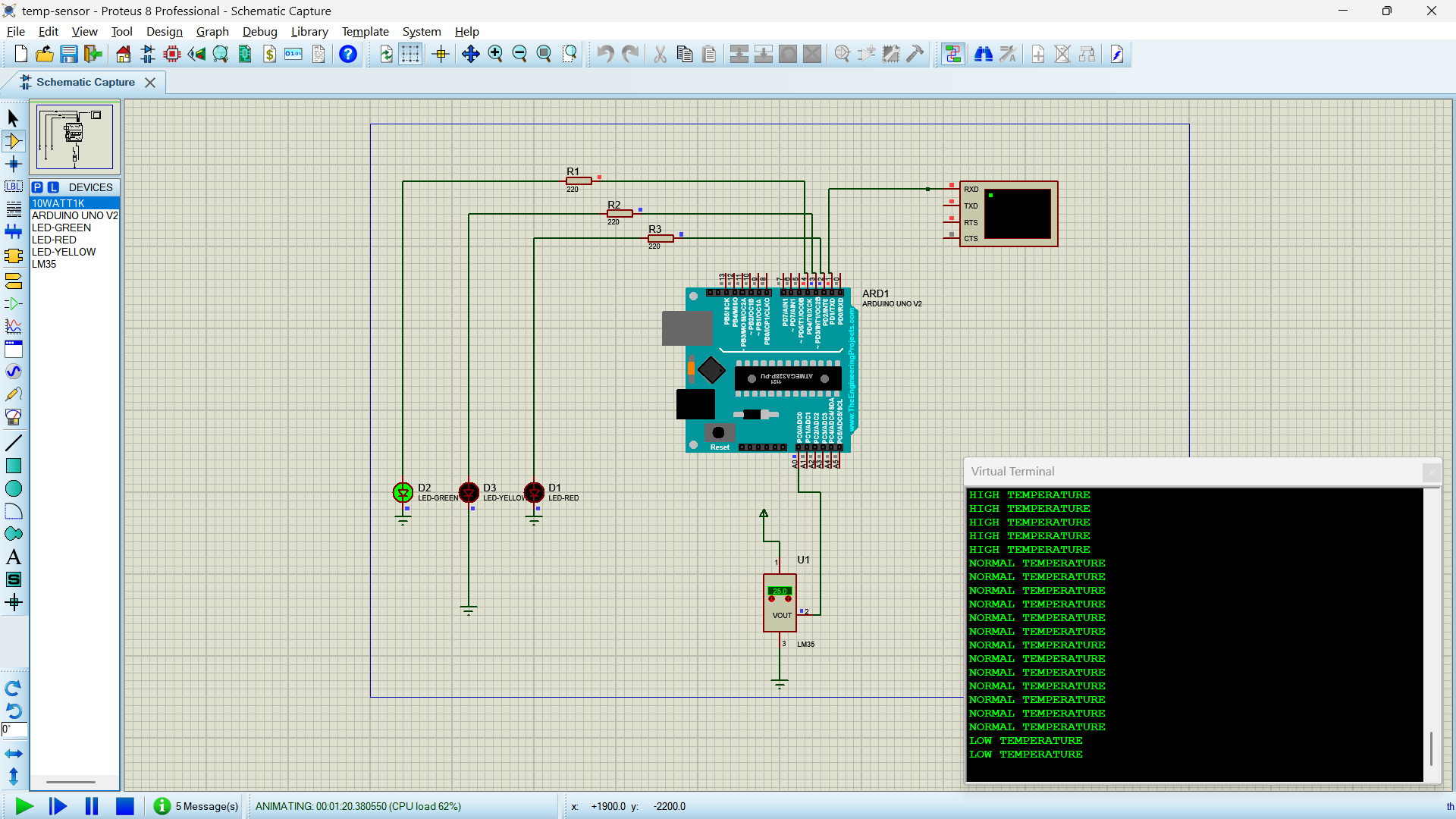
Task: Toggle the grid display button
Action: [410, 54]
